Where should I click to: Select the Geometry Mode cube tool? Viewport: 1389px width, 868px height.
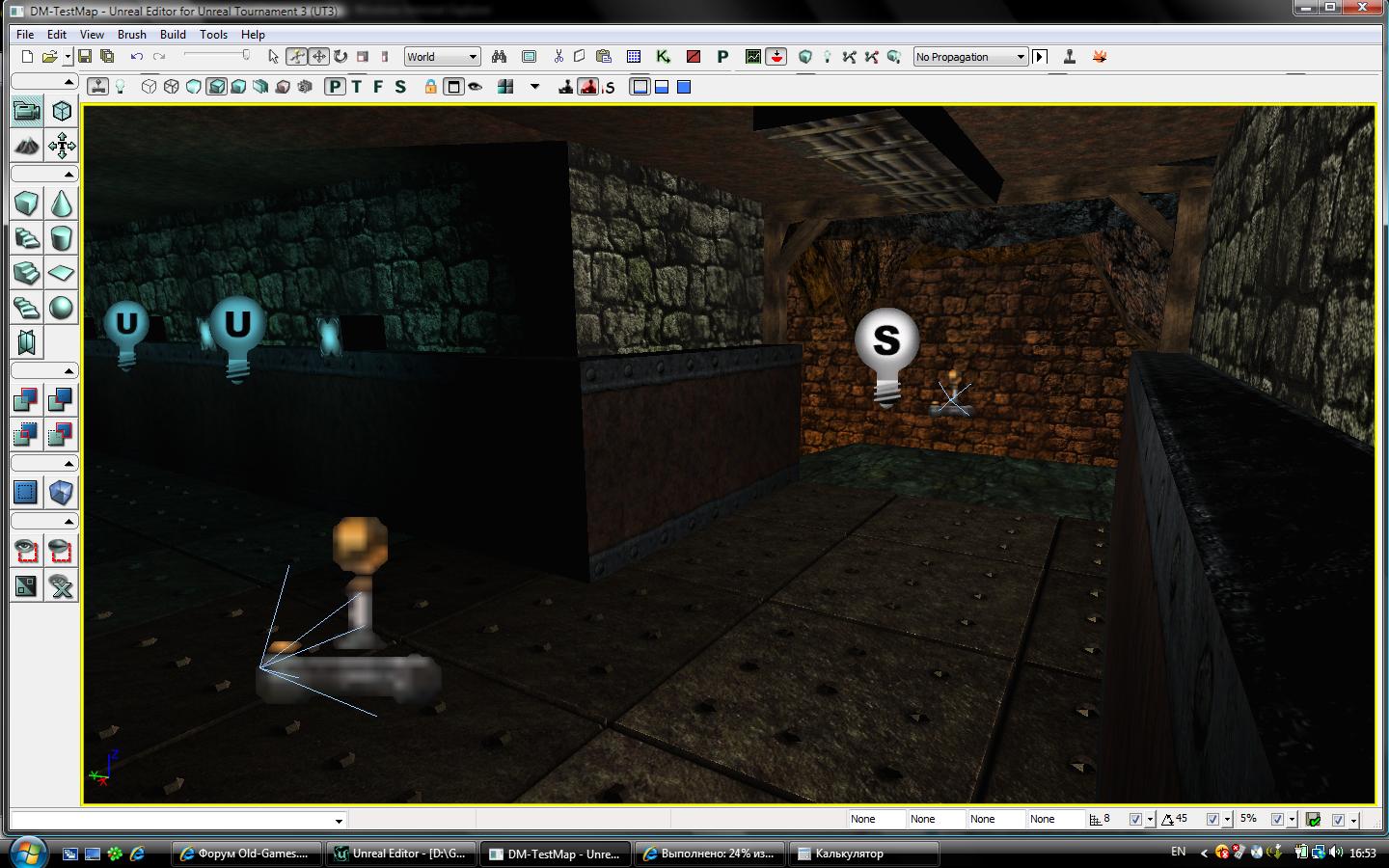[62, 111]
